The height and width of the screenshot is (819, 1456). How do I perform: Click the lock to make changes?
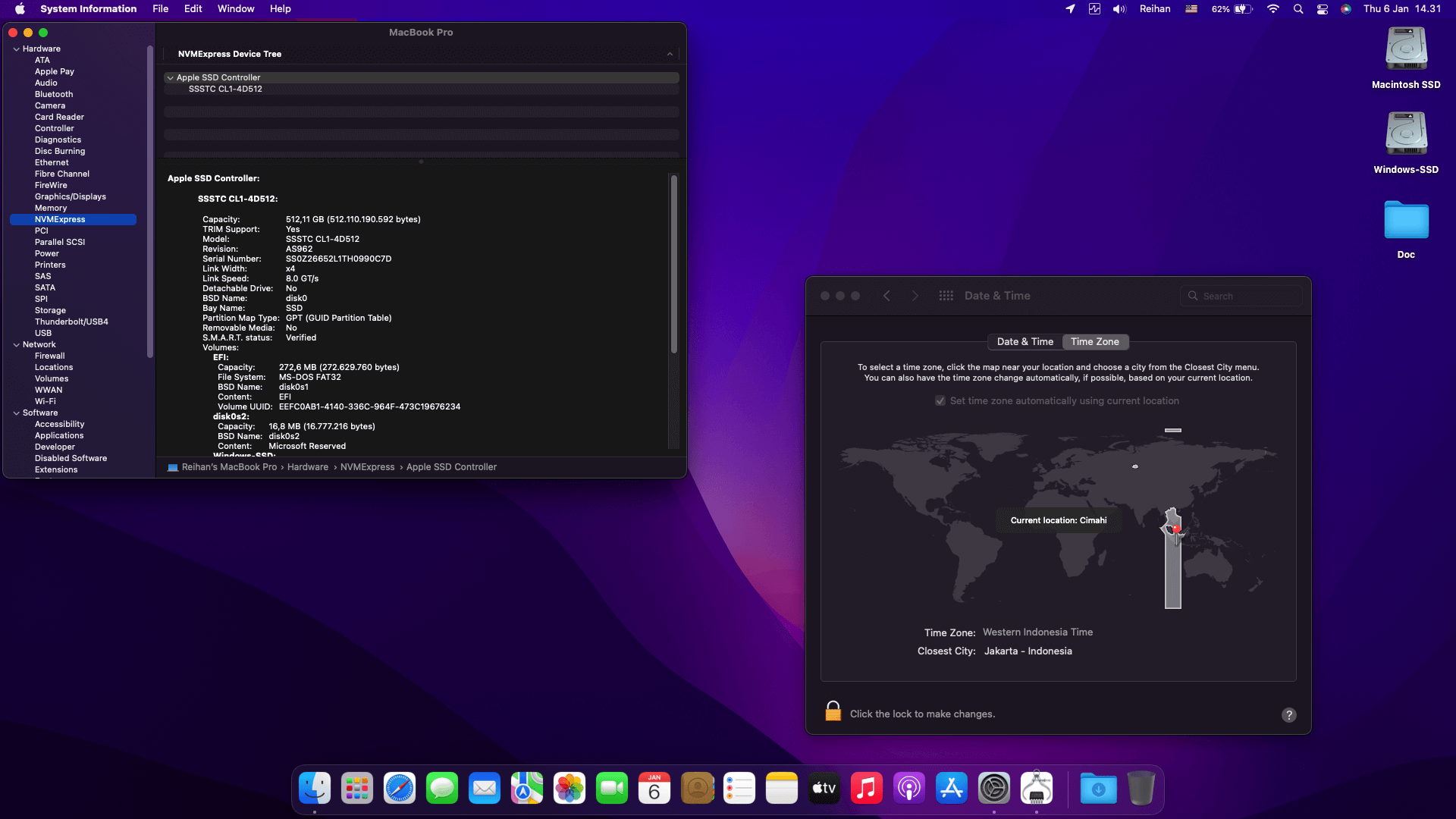(x=833, y=711)
